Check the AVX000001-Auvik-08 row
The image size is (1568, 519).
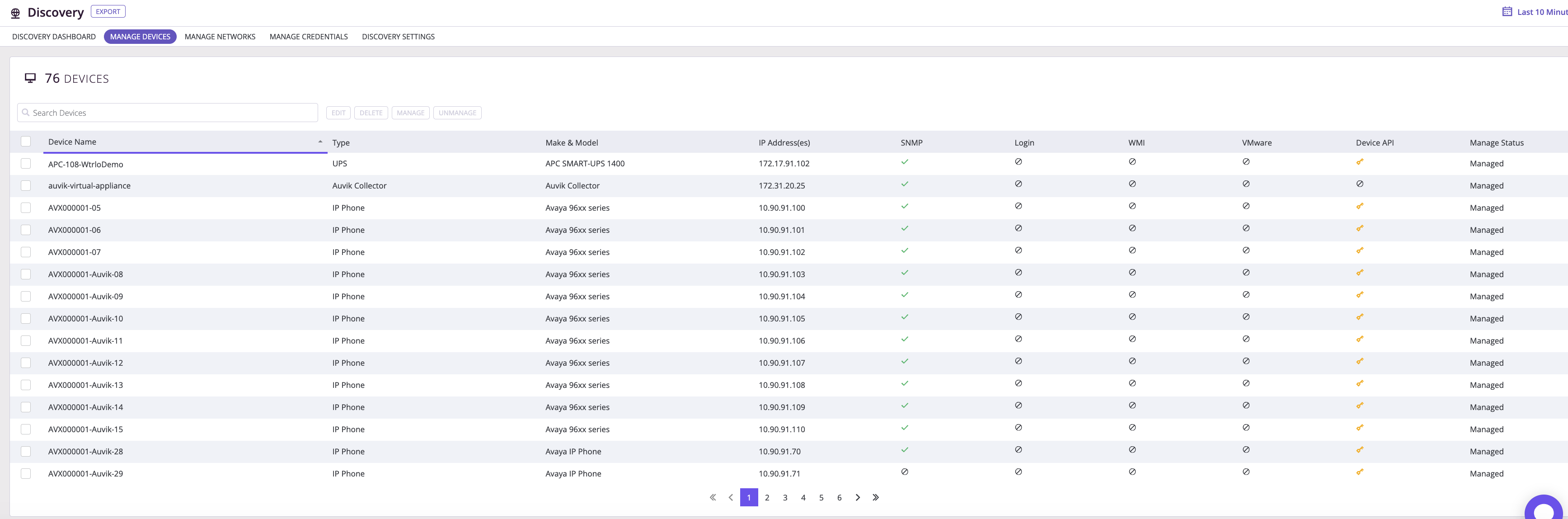coord(26,274)
